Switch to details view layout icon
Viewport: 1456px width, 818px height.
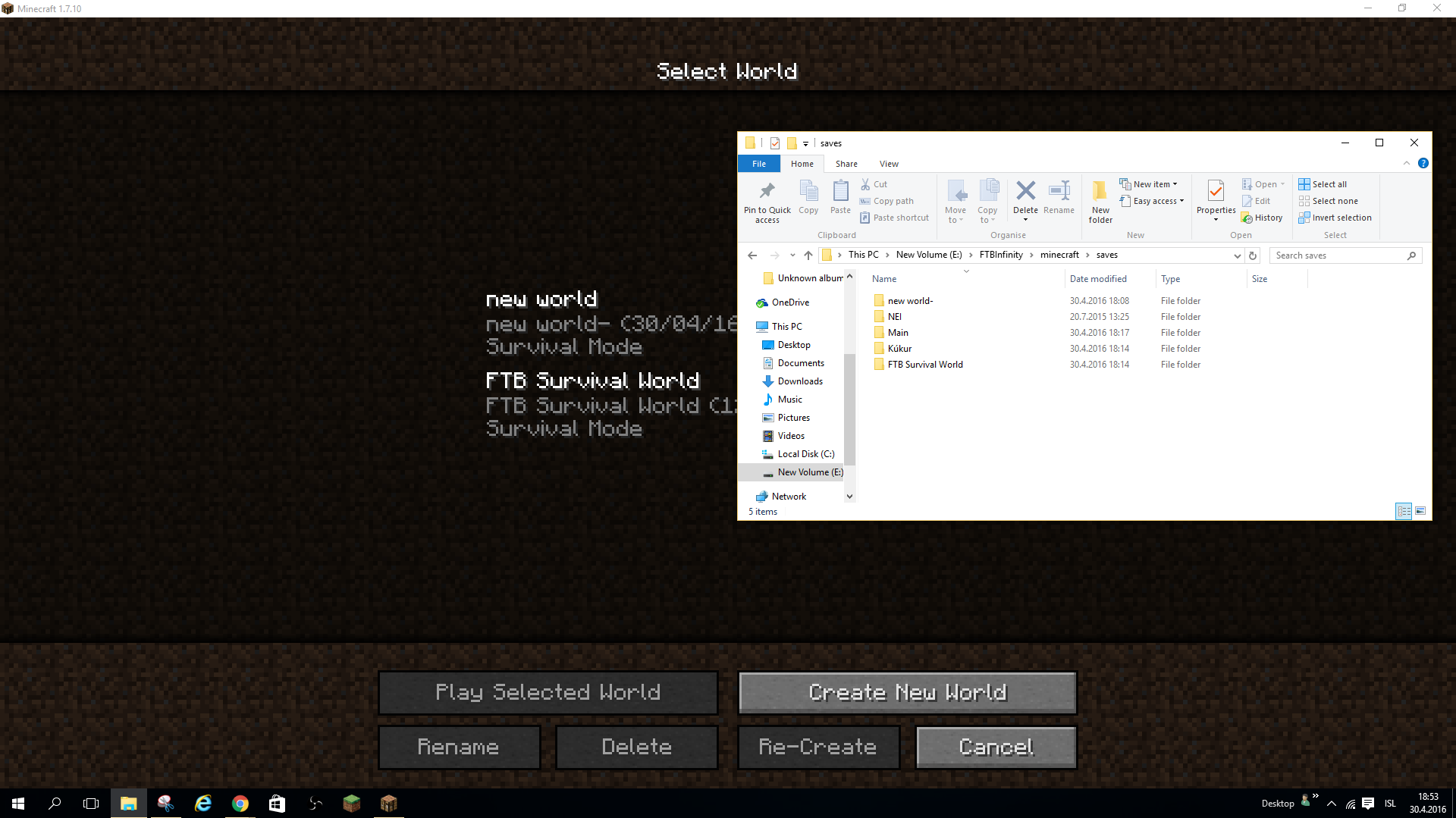(1404, 512)
